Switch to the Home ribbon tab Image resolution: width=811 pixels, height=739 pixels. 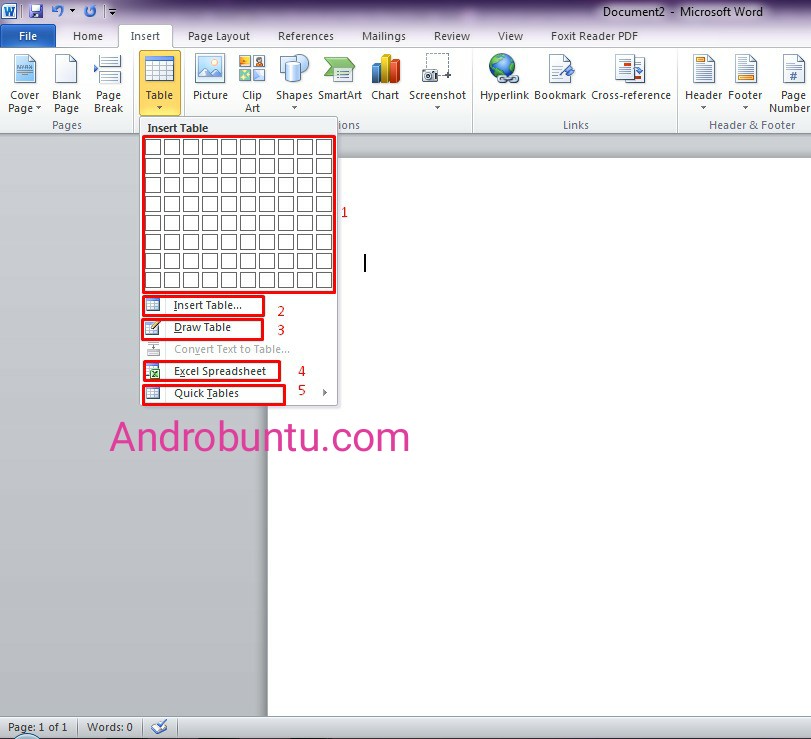(x=87, y=35)
